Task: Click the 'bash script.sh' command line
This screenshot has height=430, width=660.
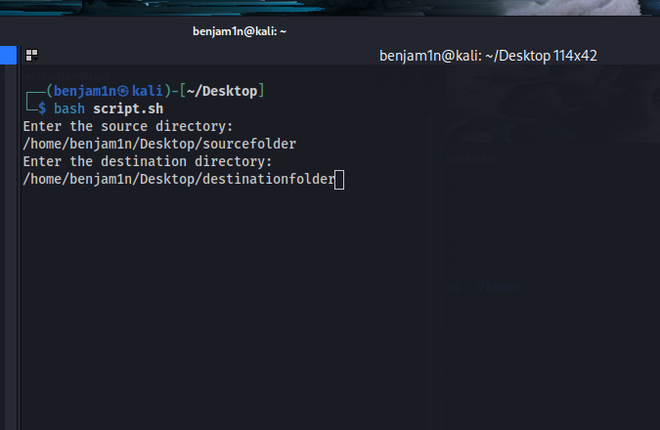Action: click(108, 109)
